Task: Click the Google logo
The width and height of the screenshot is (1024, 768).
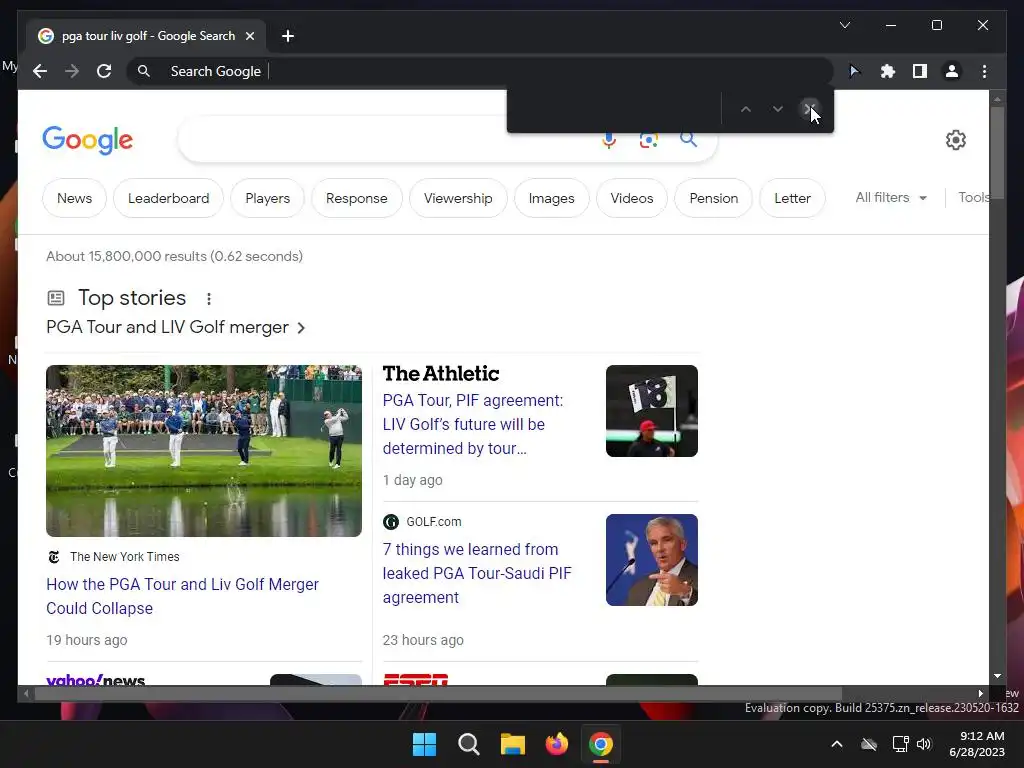Action: pyautogui.click(x=88, y=140)
